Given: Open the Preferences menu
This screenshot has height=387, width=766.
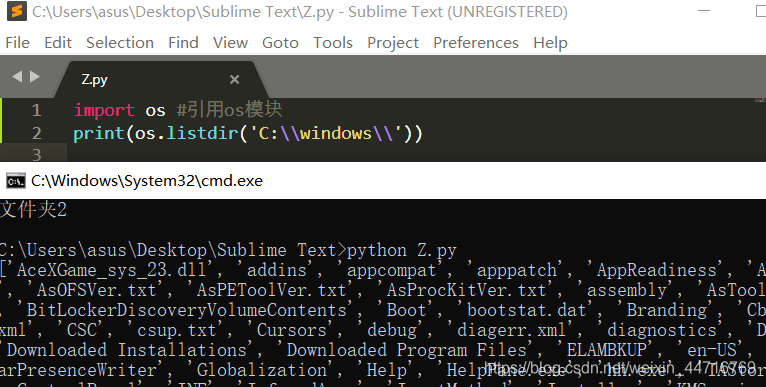Looking at the screenshot, I should (475, 43).
